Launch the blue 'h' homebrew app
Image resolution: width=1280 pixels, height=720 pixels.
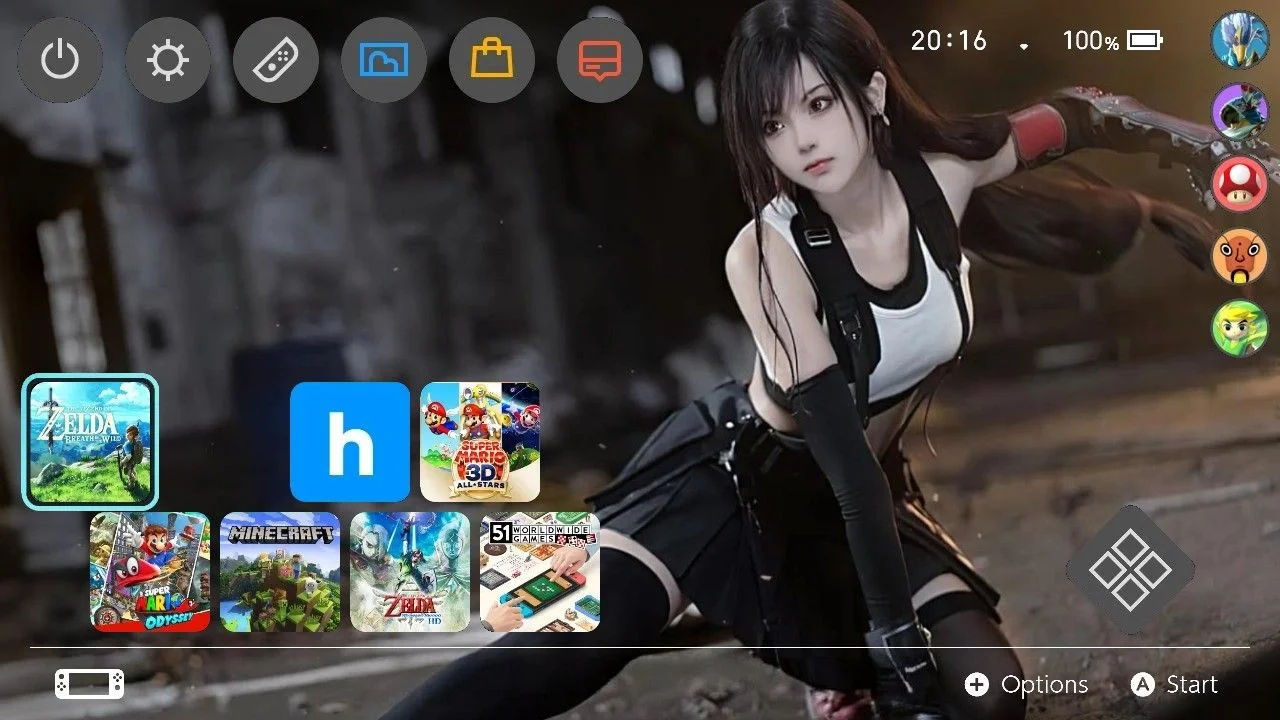[350, 442]
